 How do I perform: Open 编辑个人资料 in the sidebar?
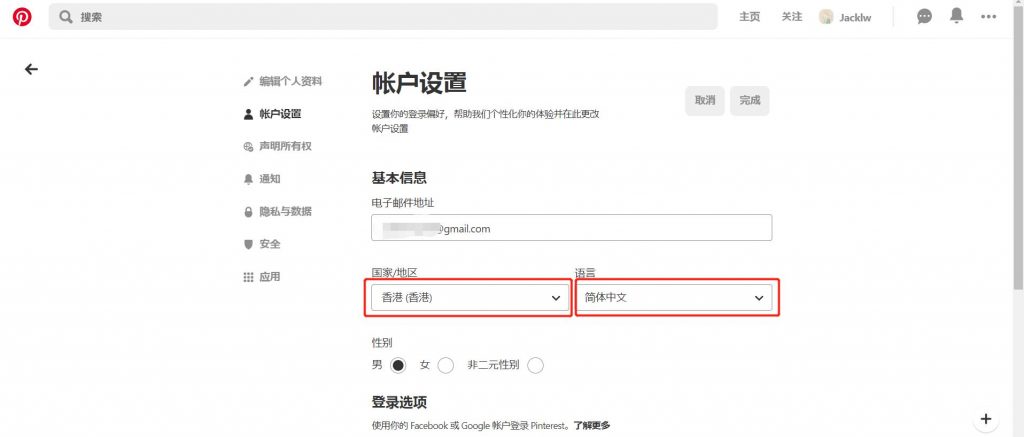coord(289,81)
